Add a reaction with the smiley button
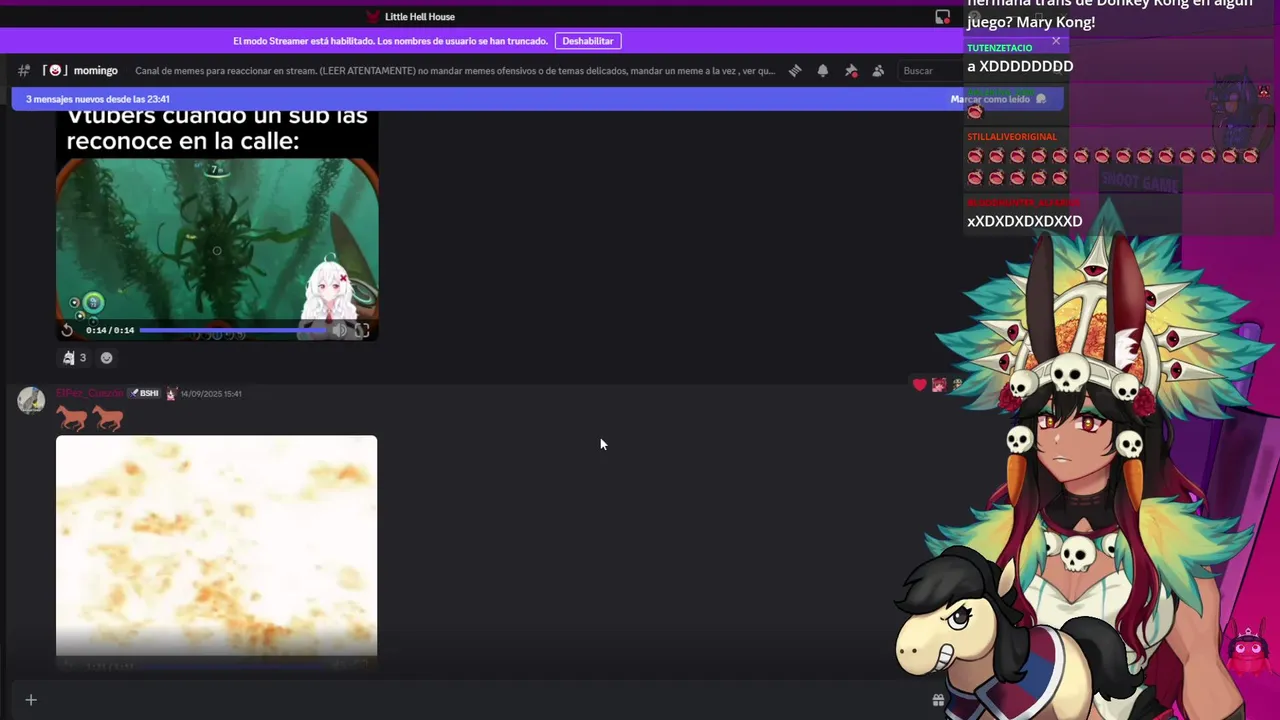The image size is (1280, 720). pyautogui.click(x=107, y=358)
